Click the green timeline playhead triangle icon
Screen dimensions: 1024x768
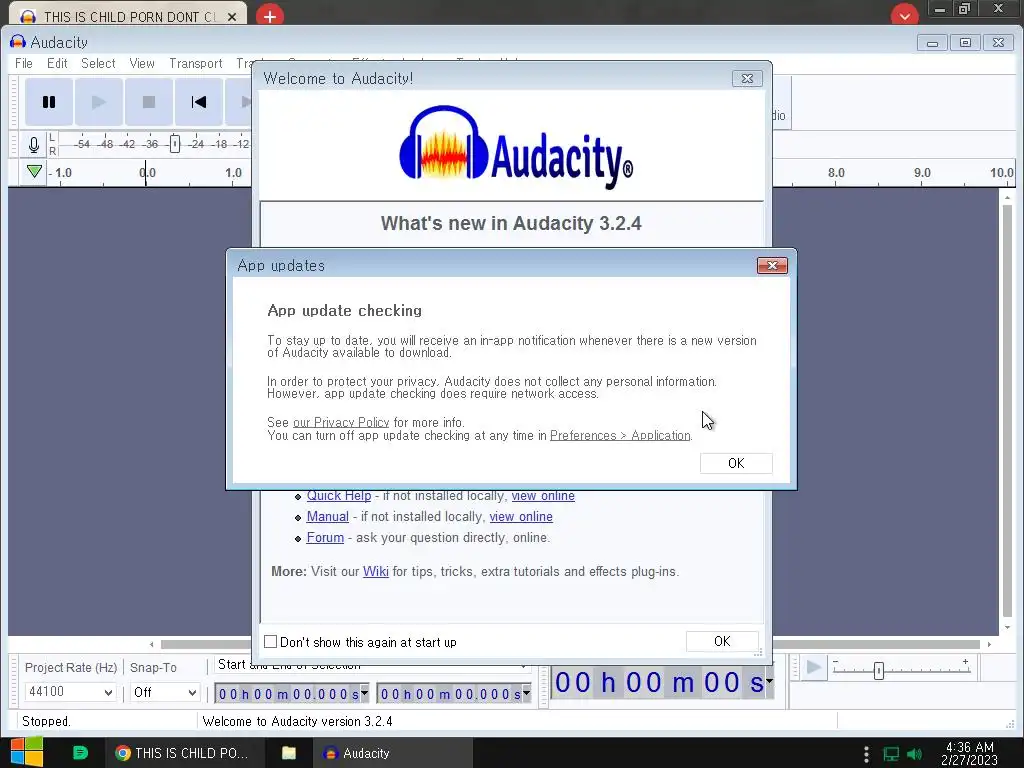[x=34, y=172]
